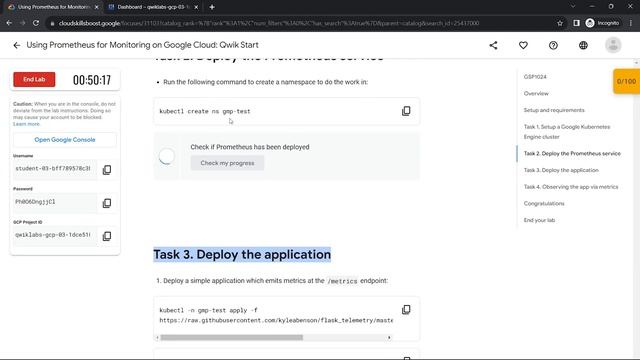Jump to GSP1024 in outline

535,77
